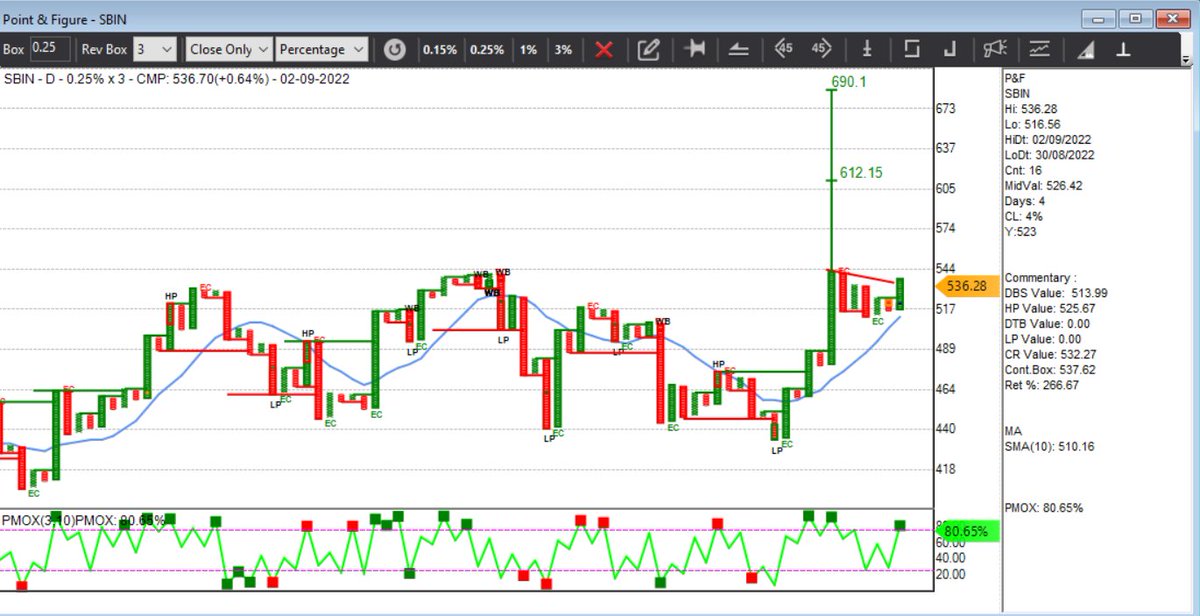Viewport: 1200px width, 616px height.
Task: Select the right-pointing 45 degree trendline tool
Action: [x=822, y=49]
